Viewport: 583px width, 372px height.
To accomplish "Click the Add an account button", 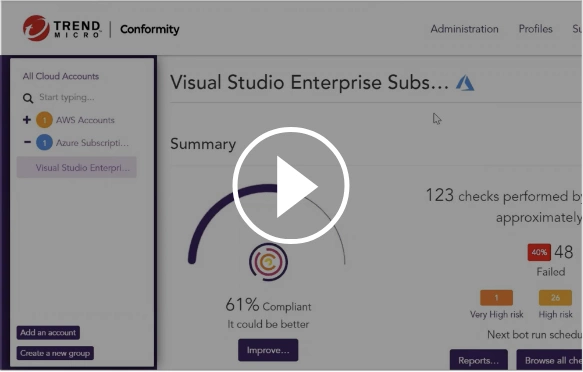I will pyautogui.click(x=48, y=333).
